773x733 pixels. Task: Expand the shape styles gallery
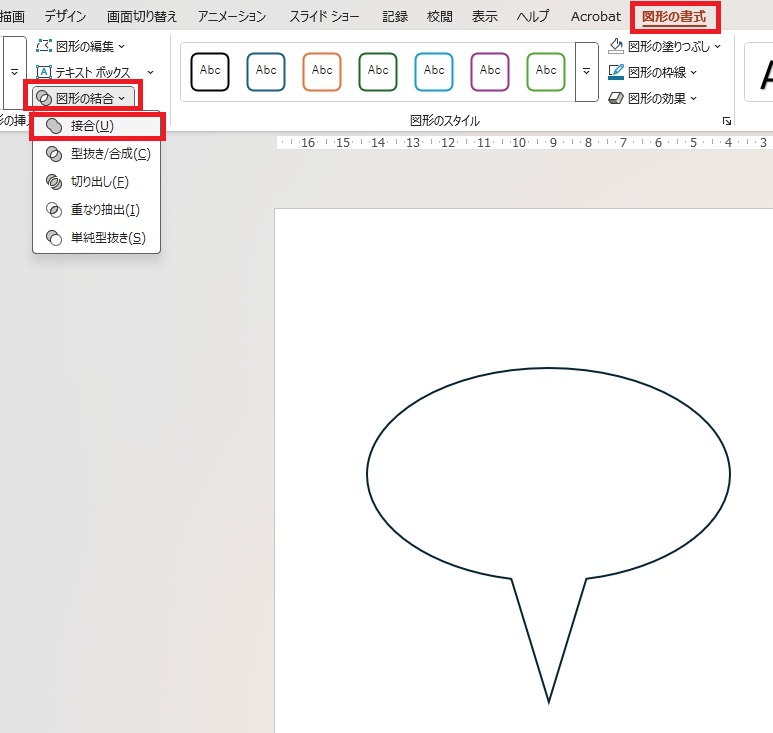587,72
